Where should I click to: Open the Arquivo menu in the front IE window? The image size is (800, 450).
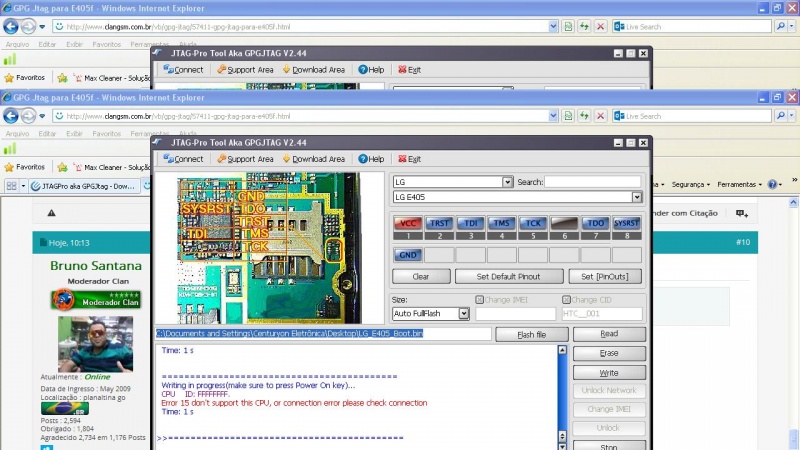pos(17,134)
